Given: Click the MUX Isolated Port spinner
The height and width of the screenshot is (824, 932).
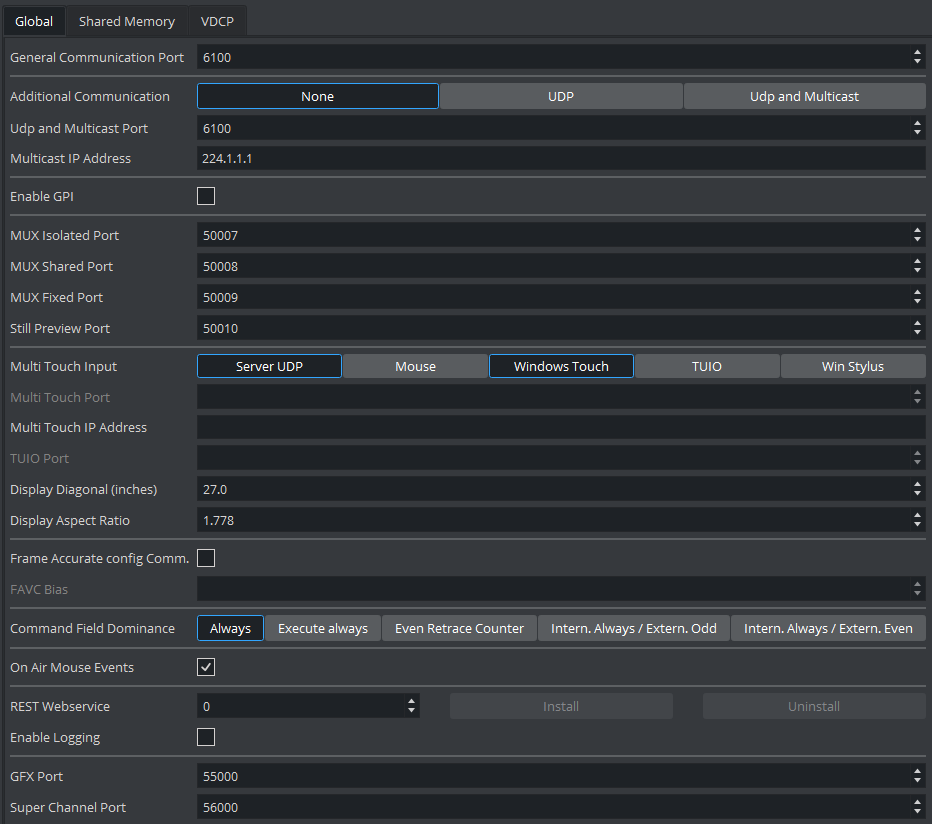Looking at the screenshot, I should point(918,235).
